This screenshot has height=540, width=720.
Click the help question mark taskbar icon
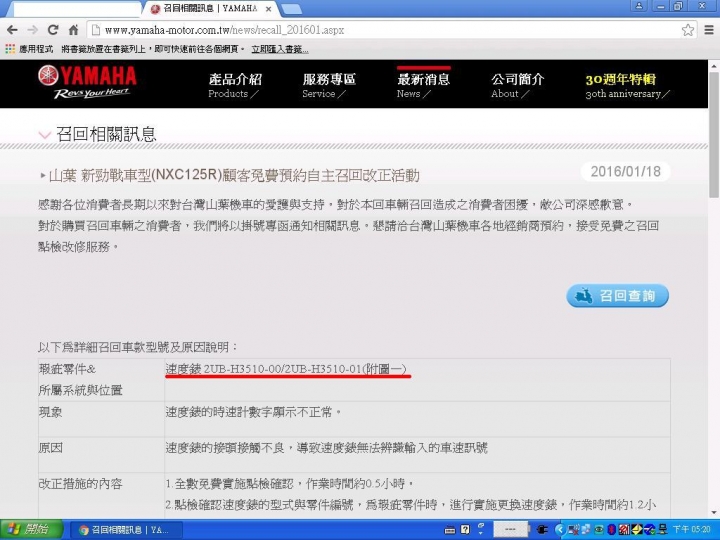[465, 529]
